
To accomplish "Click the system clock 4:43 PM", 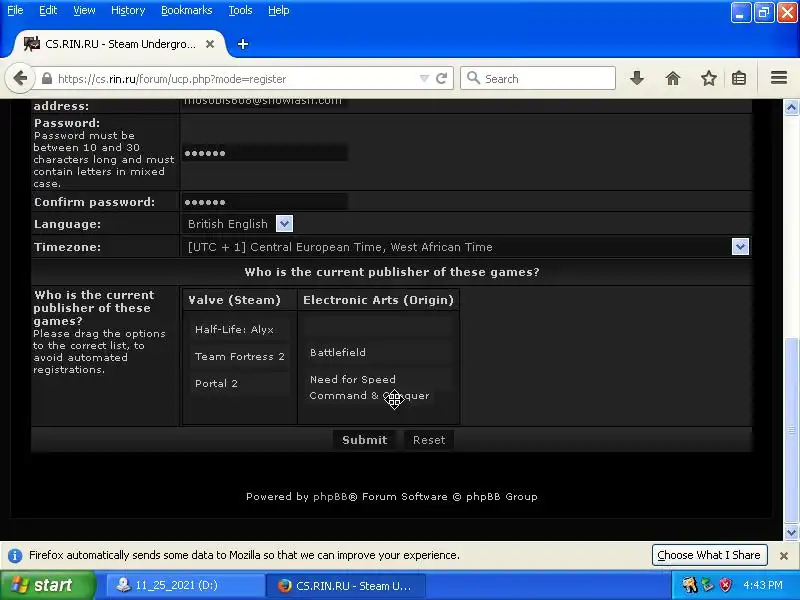I will (x=763, y=585).
